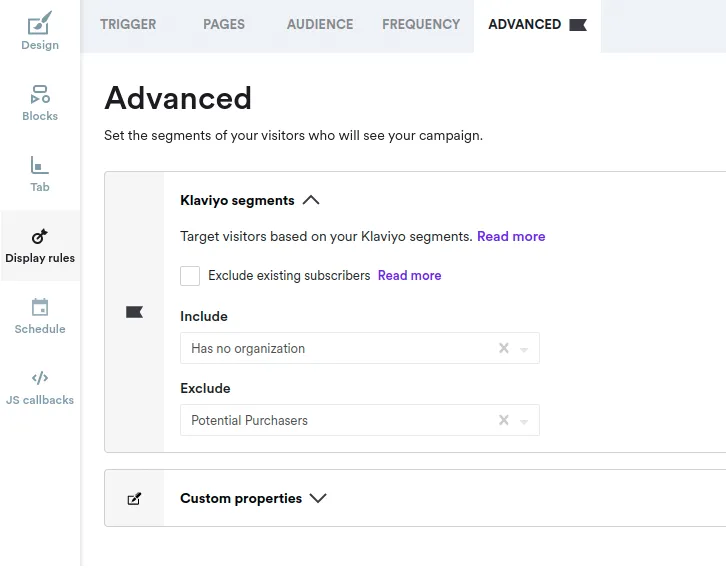This screenshot has width=726, height=580.
Task: Switch to the TRIGGER tab
Action: tap(128, 24)
